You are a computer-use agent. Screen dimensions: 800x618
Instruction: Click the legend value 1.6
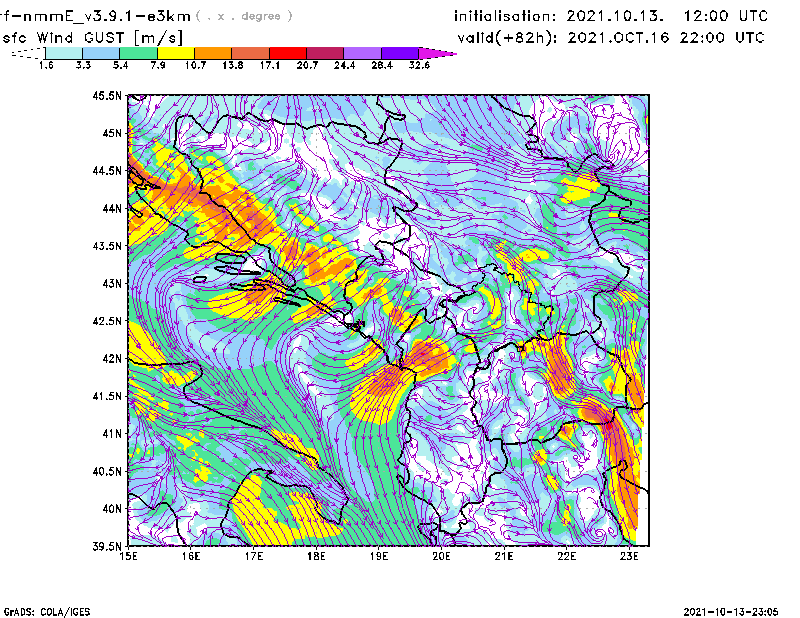click(46, 65)
